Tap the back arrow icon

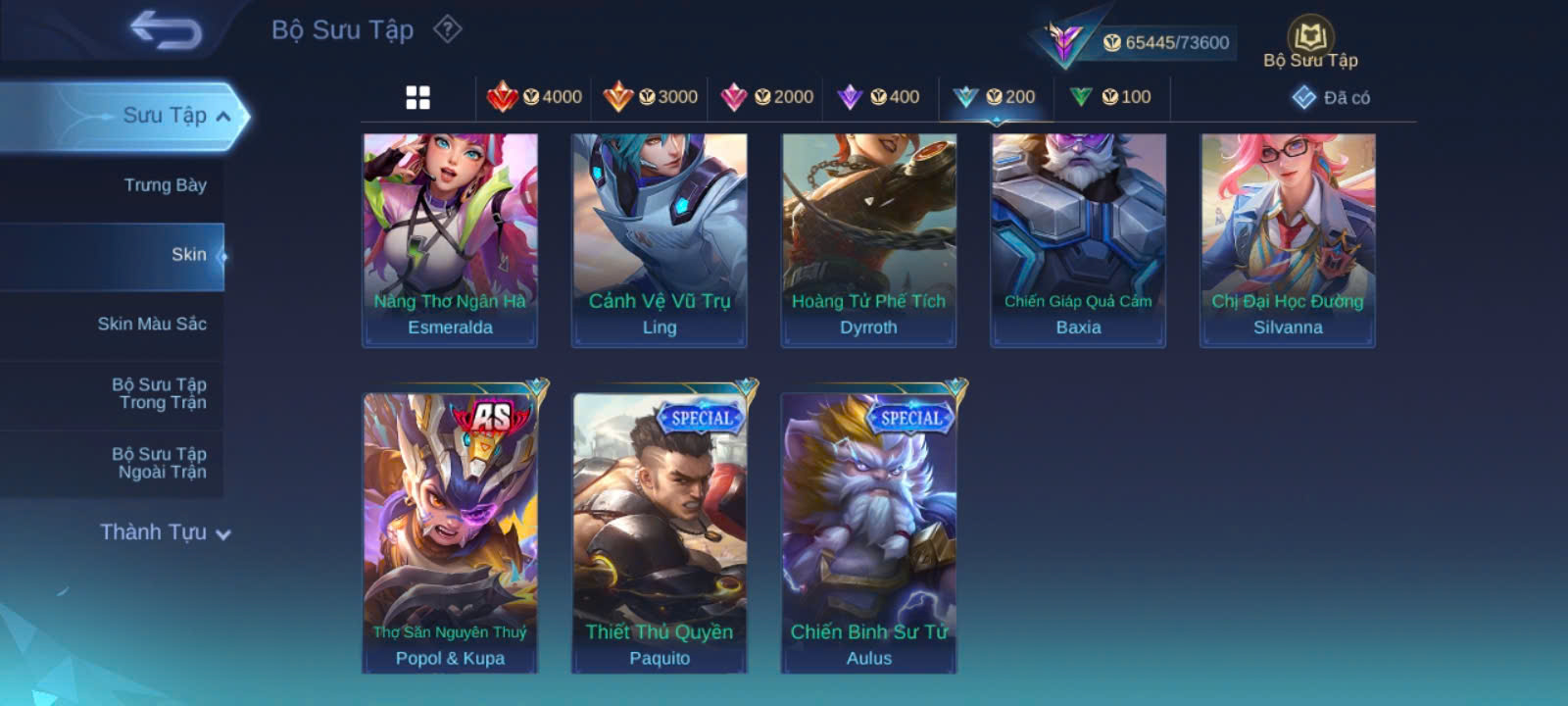click(x=167, y=29)
